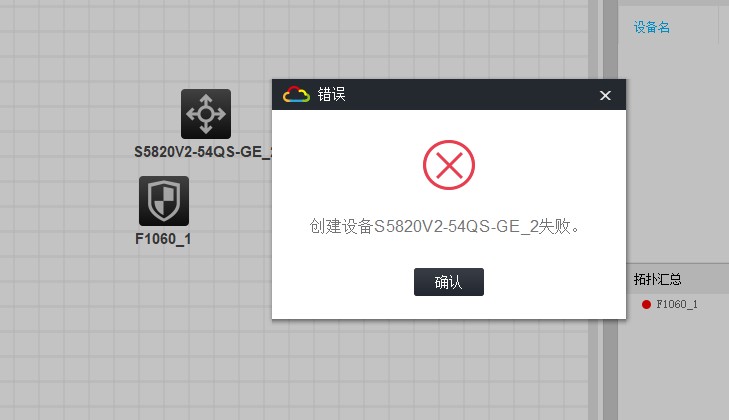Click the 设备名 column header

(x=652, y=27)
